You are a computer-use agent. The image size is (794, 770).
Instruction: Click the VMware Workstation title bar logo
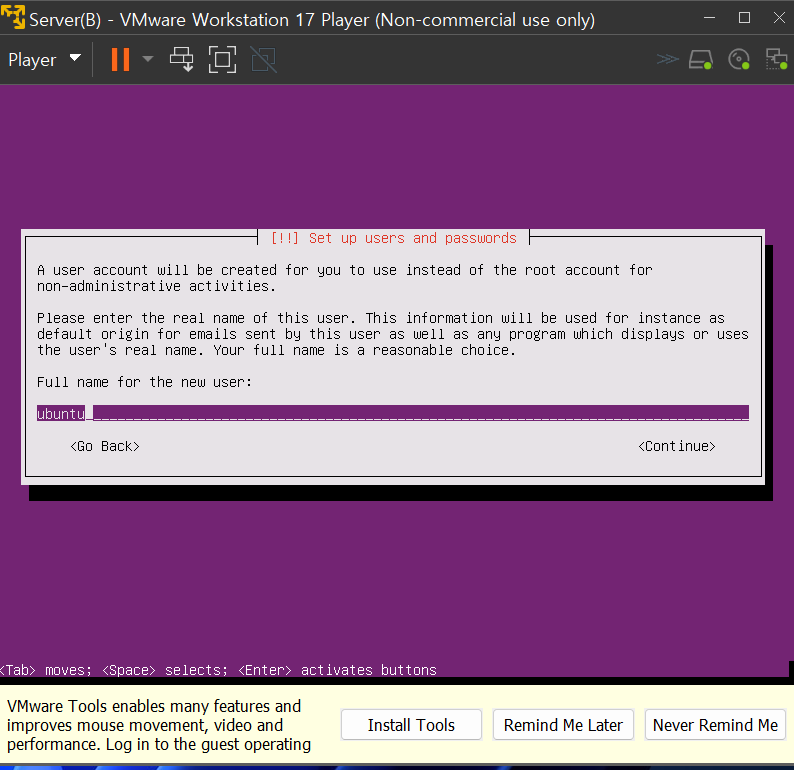tap(13, 17)
